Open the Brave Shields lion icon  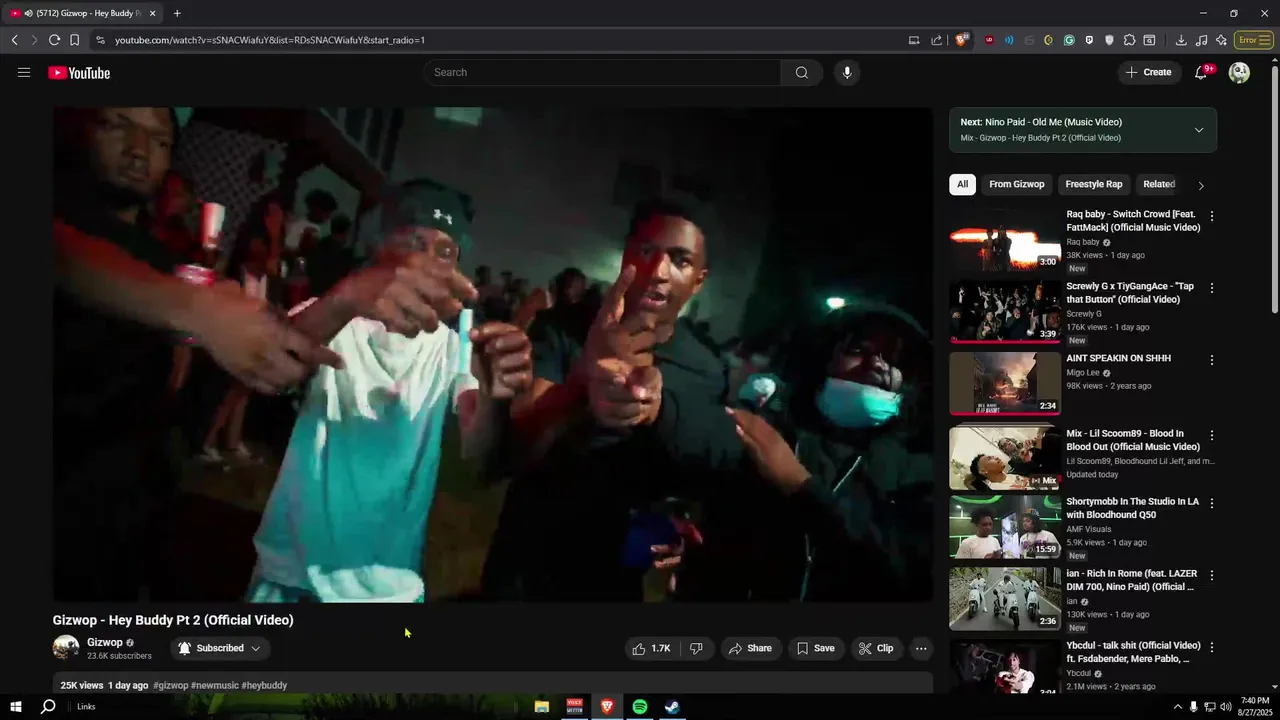click(962, 40)
